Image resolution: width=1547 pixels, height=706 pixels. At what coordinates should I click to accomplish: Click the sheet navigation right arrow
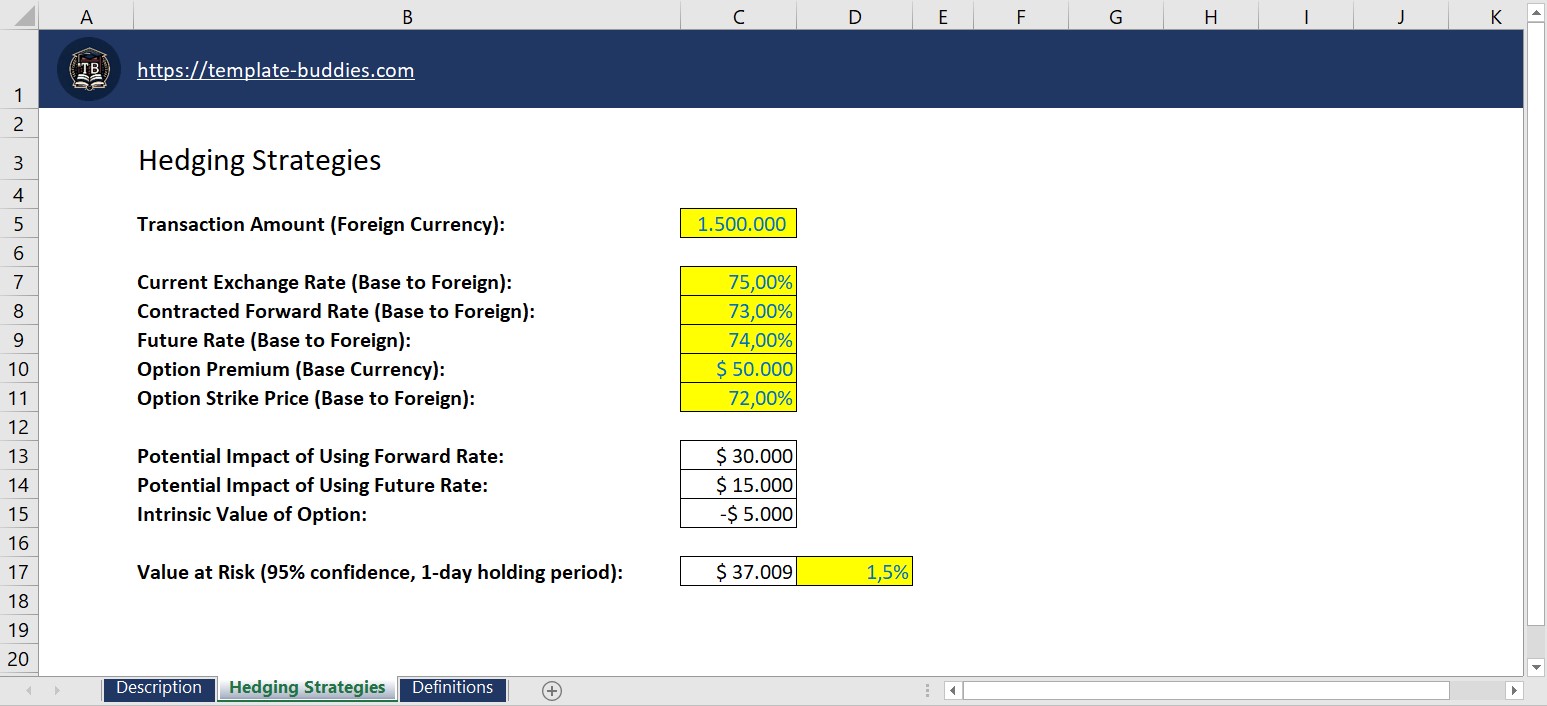[x=57, y=690]
